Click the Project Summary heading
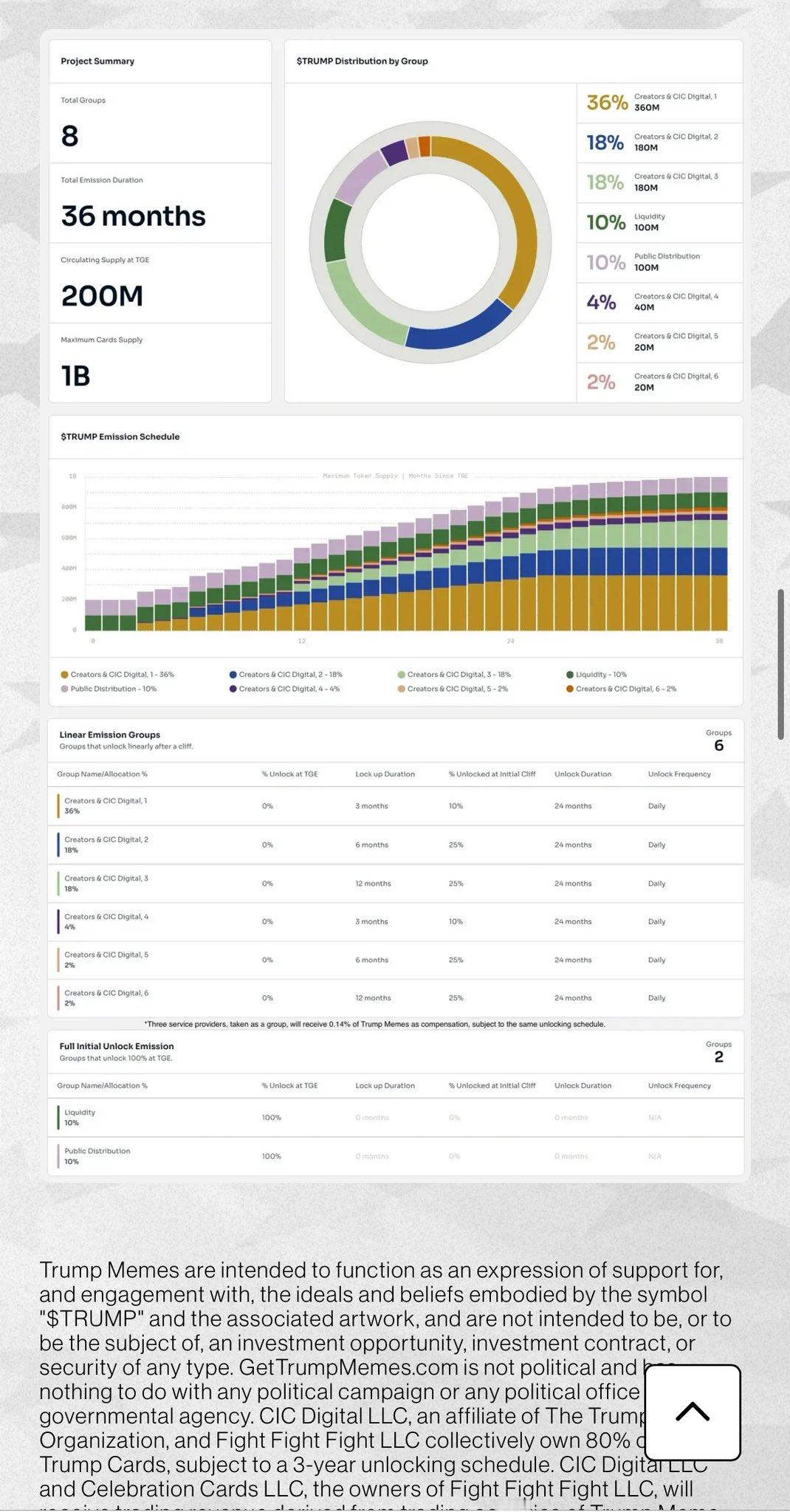The height and width of the screenshot is (1512, 790). [97, 61]
